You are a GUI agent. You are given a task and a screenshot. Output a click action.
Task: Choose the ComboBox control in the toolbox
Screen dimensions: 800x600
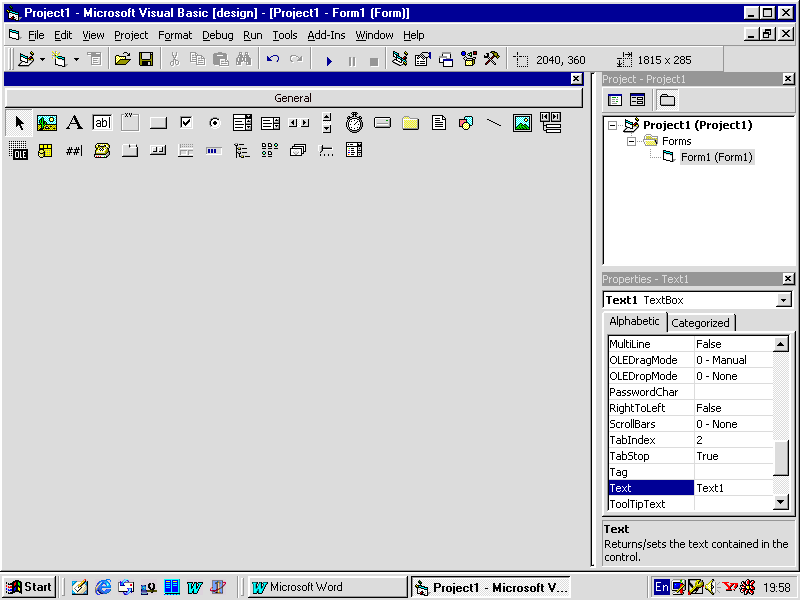pos(242,123)
